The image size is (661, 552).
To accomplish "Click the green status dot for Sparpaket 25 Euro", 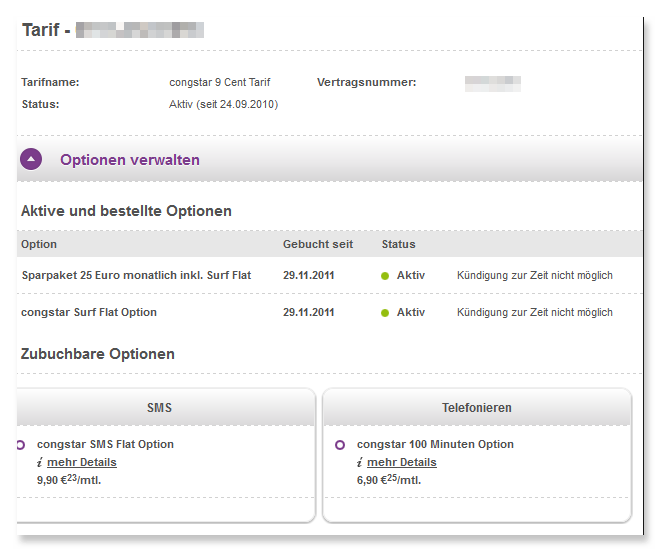I will [x=385, y=276].
